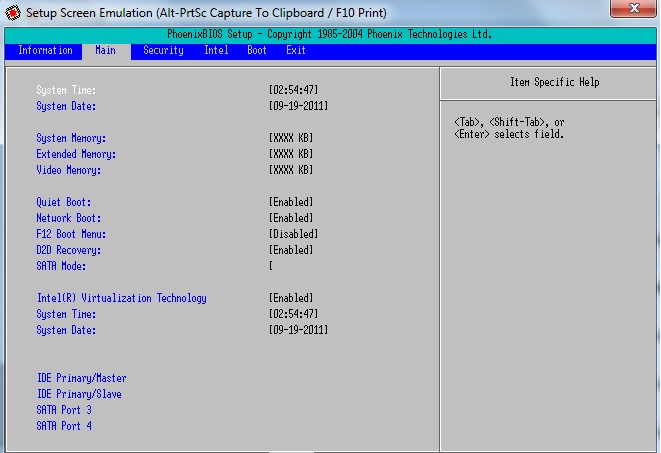The image size is (661, 453).
Task: Click the Network Boot label
Action: (x=69, y=218)
